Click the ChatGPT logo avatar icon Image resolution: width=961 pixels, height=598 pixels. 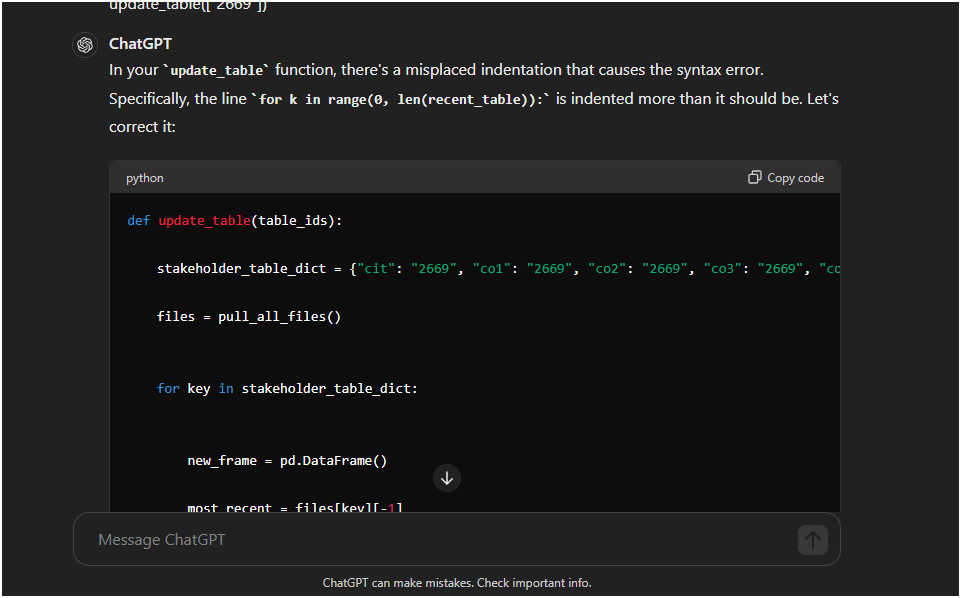coord(85,45)
